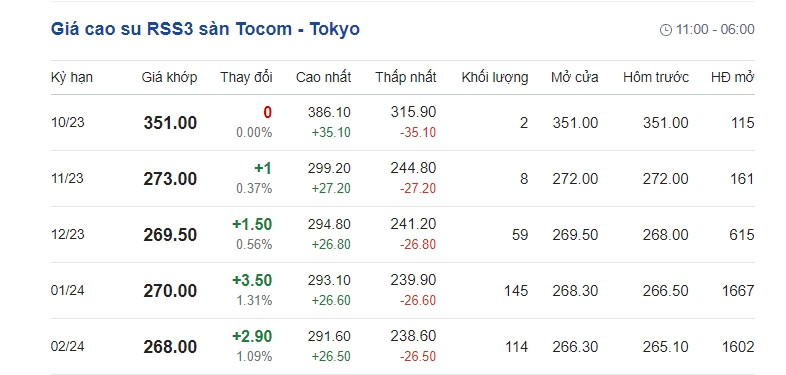Select the 1667 open interest value
This screenshot has width=786, height=375.
point(738,291)
